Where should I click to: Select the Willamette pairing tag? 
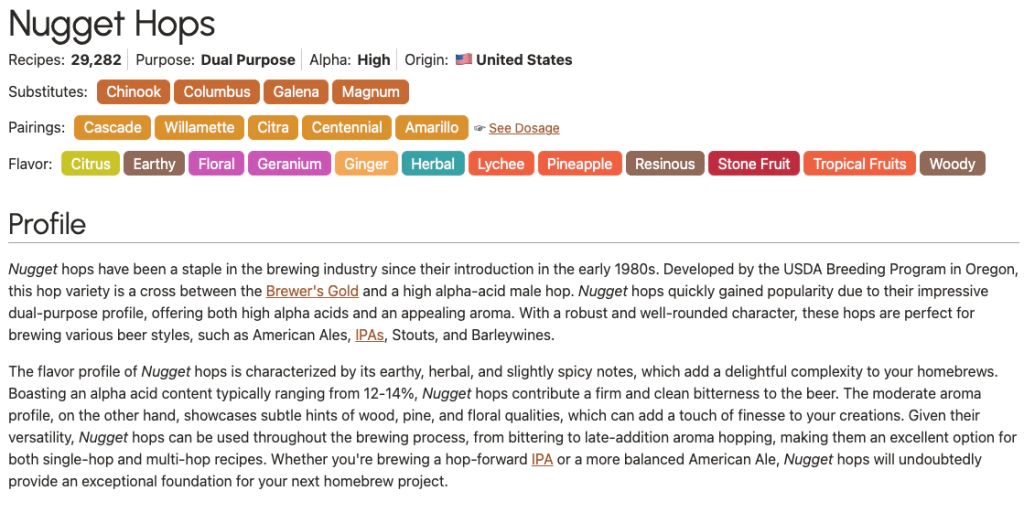[200, 128]
